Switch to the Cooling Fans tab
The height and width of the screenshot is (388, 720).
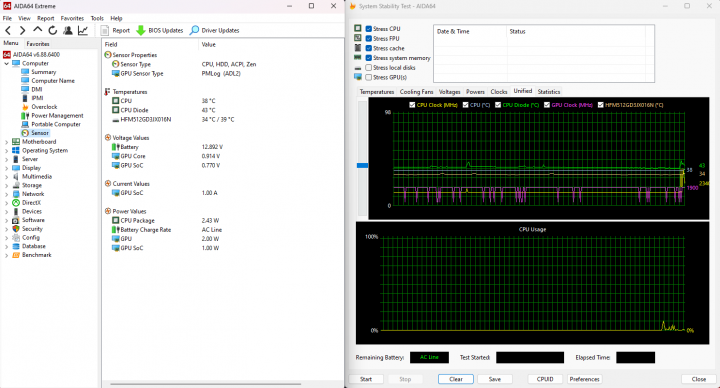pyautogui.click(x=416, y=92)
